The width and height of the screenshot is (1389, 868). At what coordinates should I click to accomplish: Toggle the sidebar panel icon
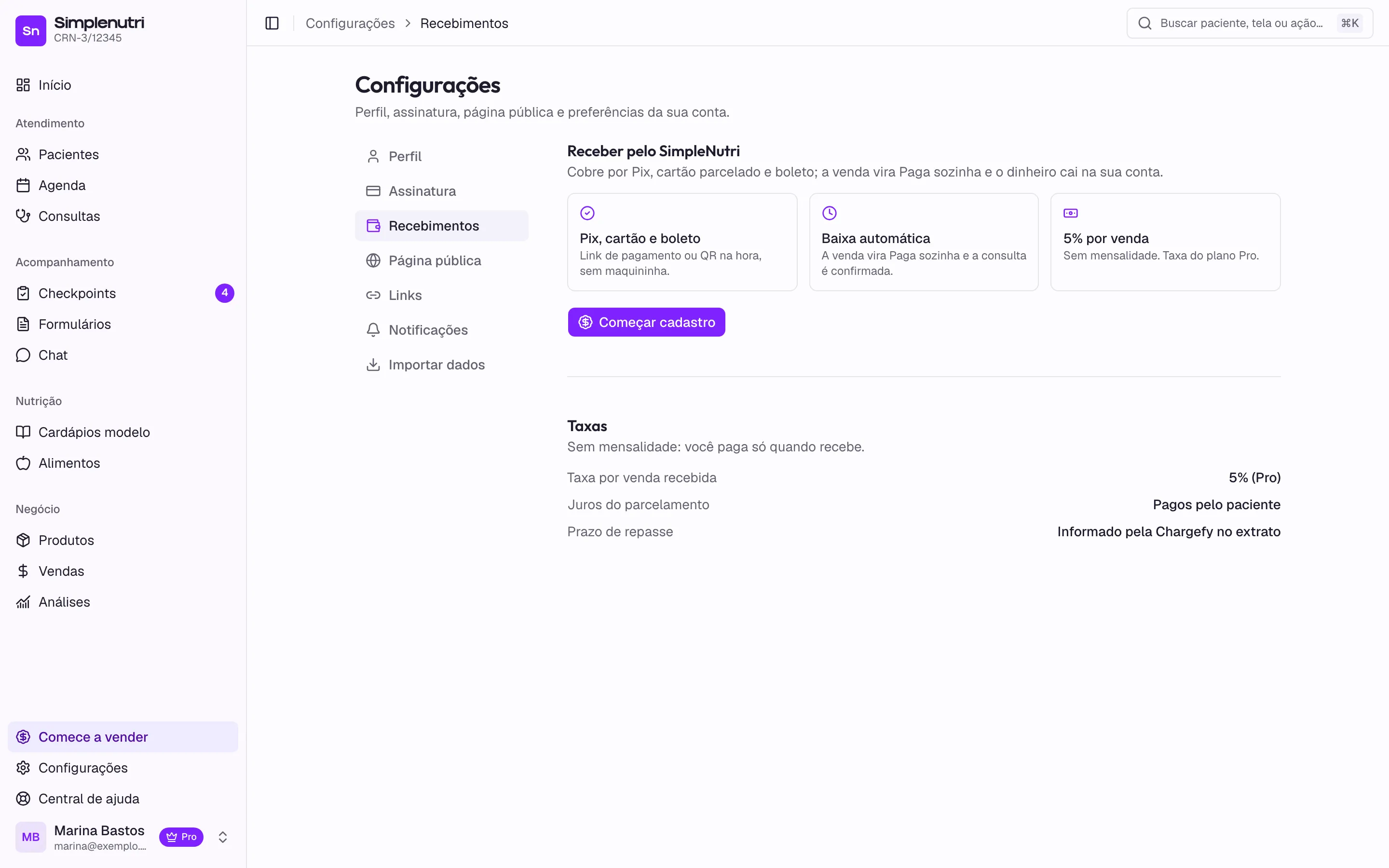272,23
